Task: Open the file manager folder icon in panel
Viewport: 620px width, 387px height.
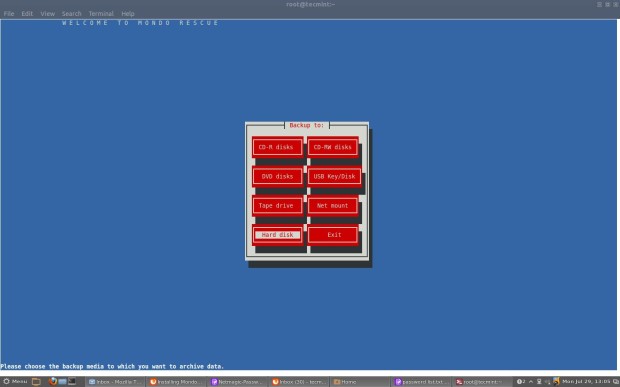Action: point(36,381)
